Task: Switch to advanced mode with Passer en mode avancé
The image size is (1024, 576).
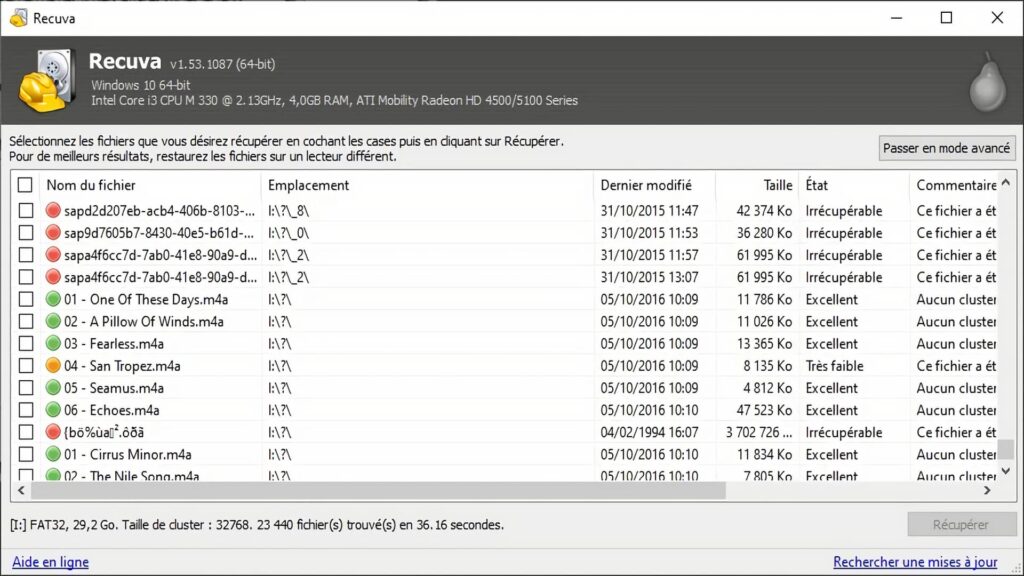Action: (946, 148)
